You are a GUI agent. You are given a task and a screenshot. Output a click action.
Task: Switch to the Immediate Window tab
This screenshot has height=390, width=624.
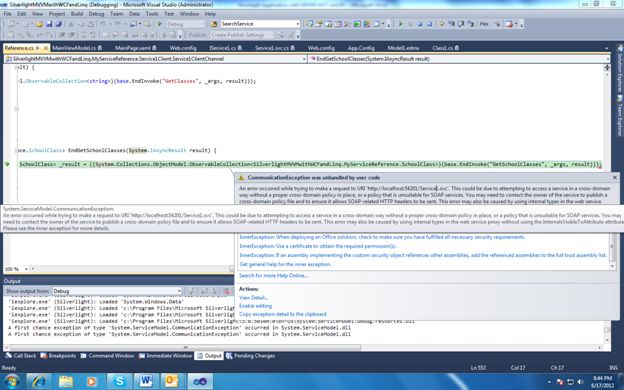[x=166, y=356]
